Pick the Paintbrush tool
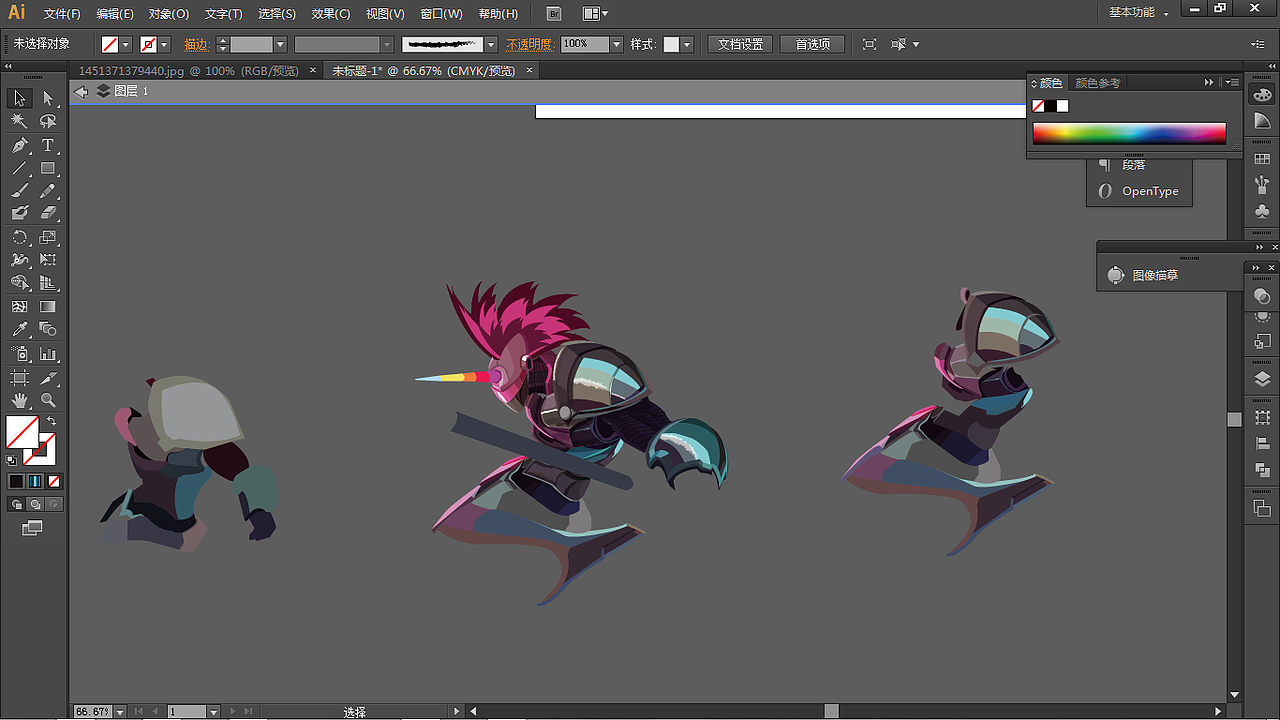 coord(19,191)
